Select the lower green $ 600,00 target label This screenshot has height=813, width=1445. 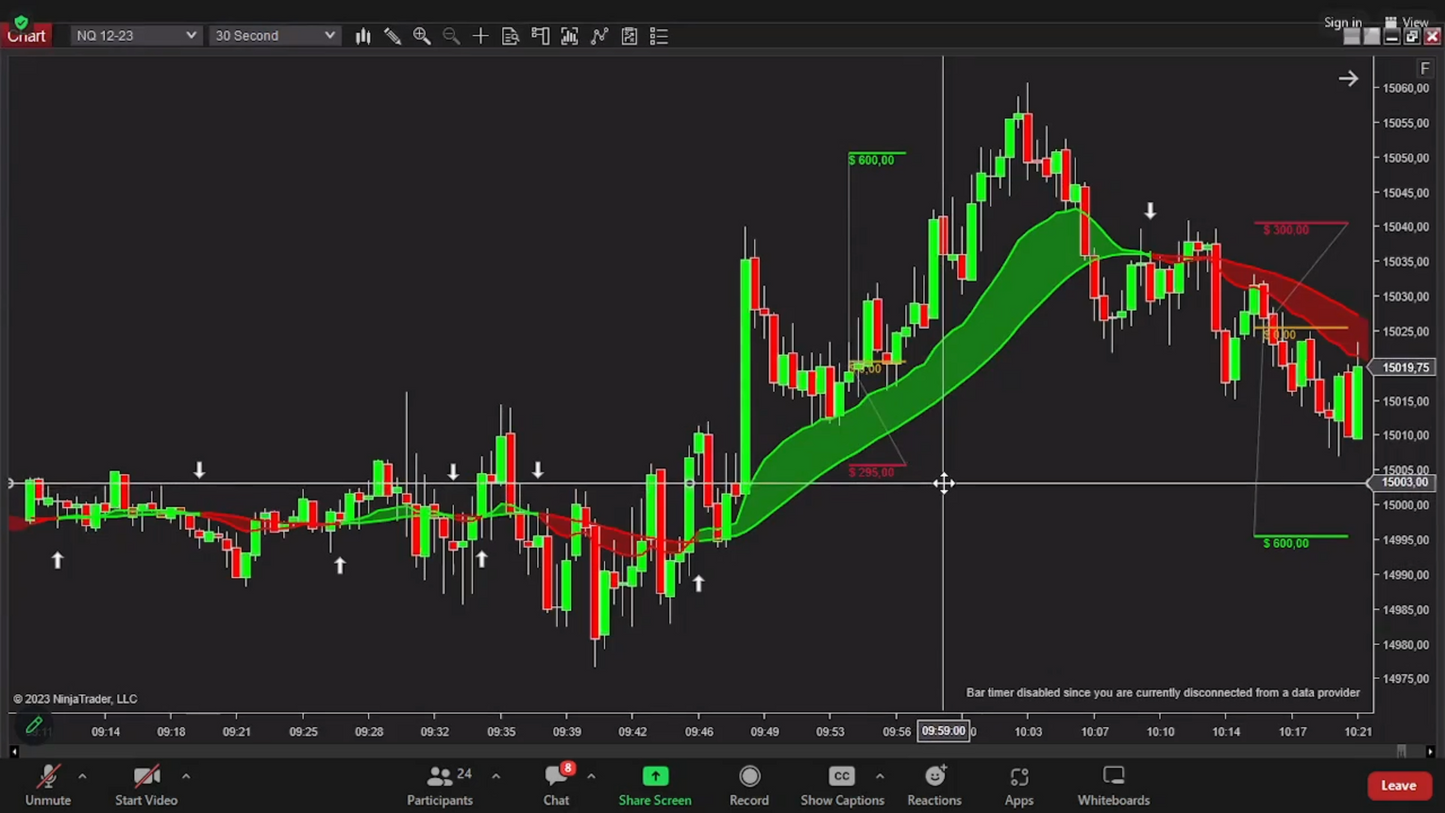1285,543
